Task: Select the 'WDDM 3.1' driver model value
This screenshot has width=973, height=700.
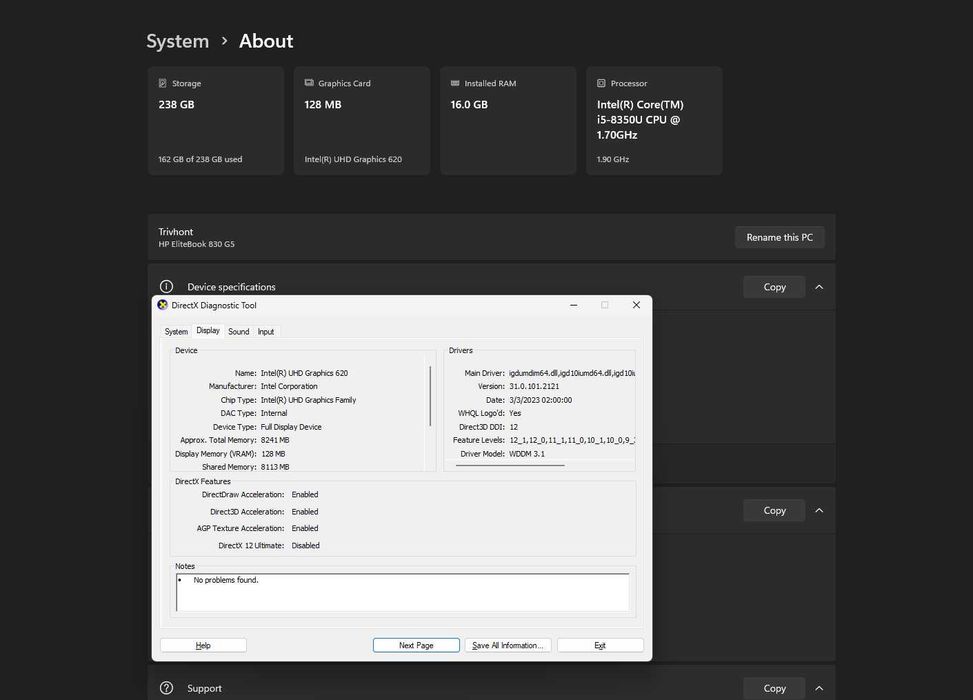Action: click(x=527, y=454)
